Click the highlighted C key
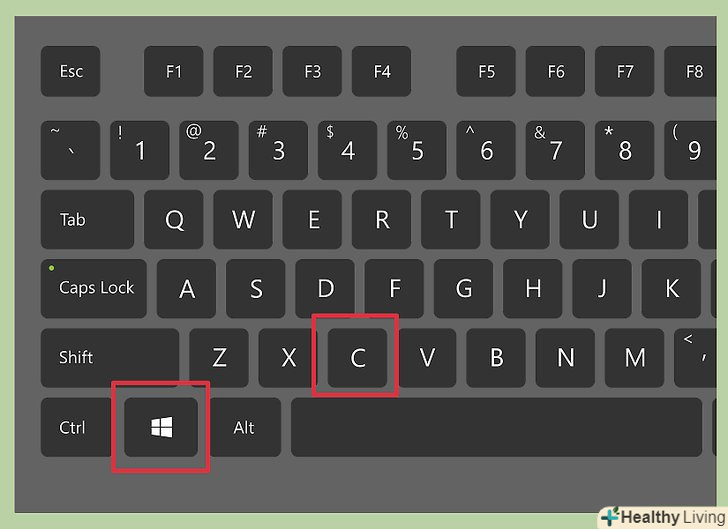Image resolution: width=728 pixels, height=529 pixels. (357, 358)
